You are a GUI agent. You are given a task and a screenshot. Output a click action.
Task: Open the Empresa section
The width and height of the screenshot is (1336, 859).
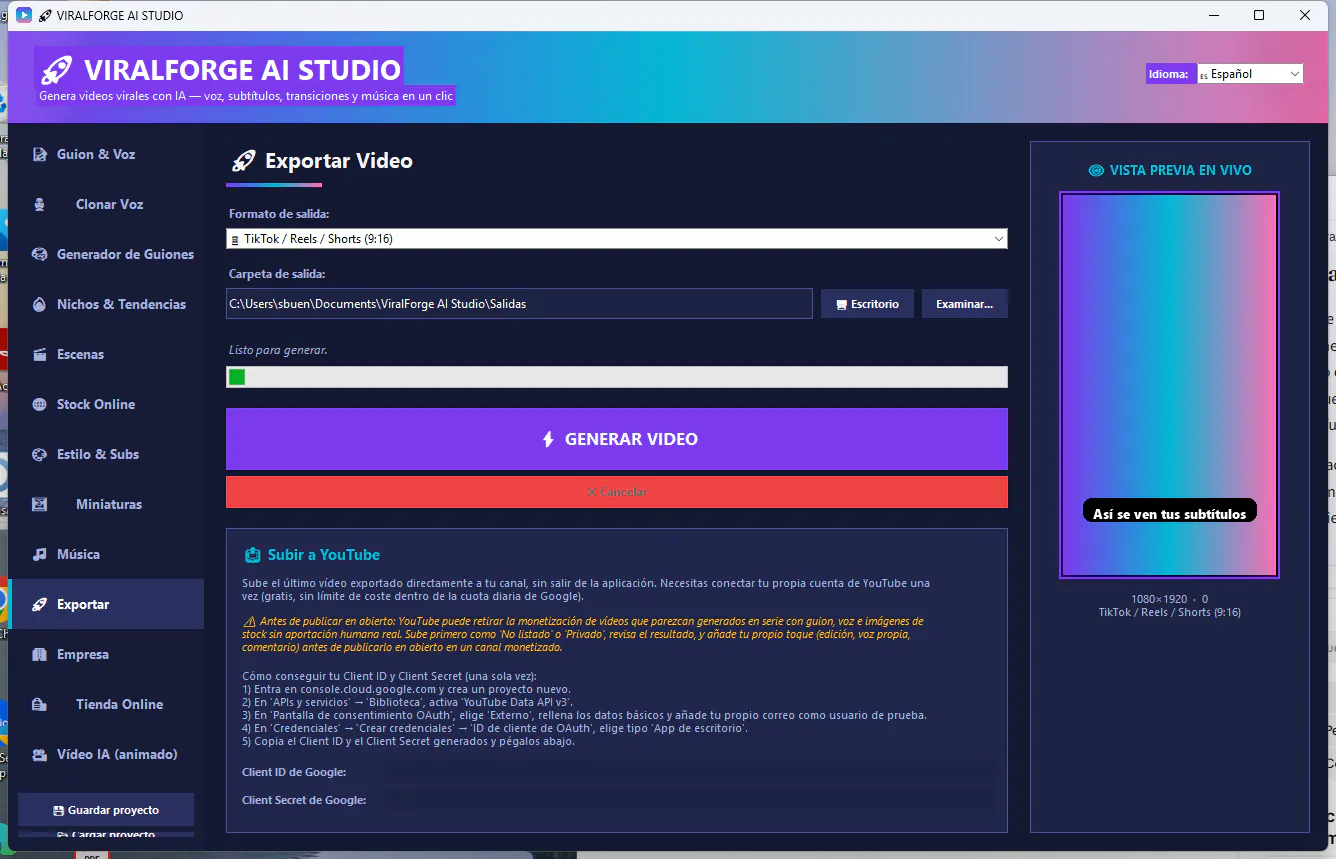106,654
